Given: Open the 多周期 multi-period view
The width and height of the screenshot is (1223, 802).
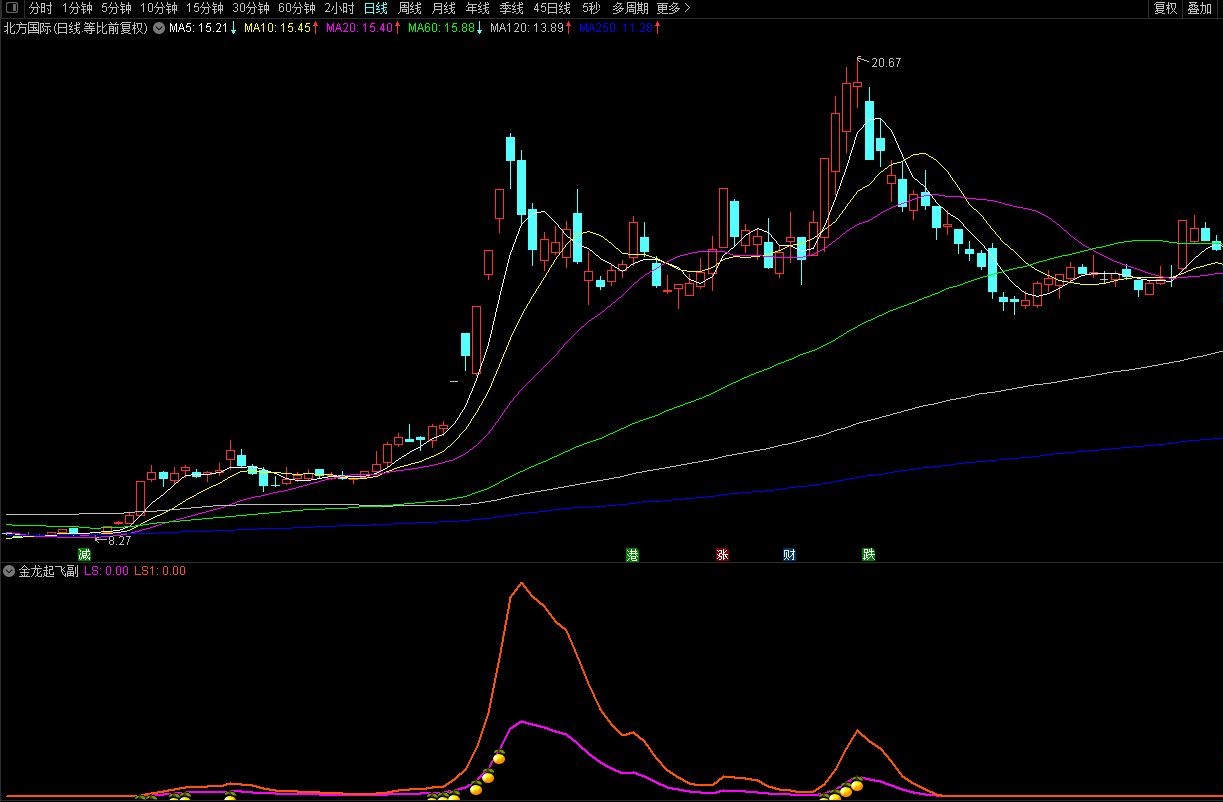Looking at the screenshot, I should (630, 8).
